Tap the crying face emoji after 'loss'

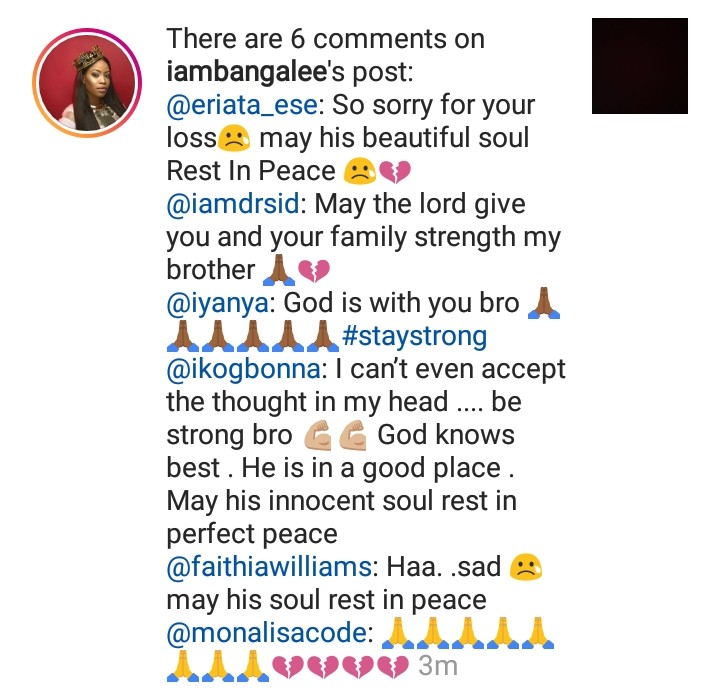pos(234,138)
